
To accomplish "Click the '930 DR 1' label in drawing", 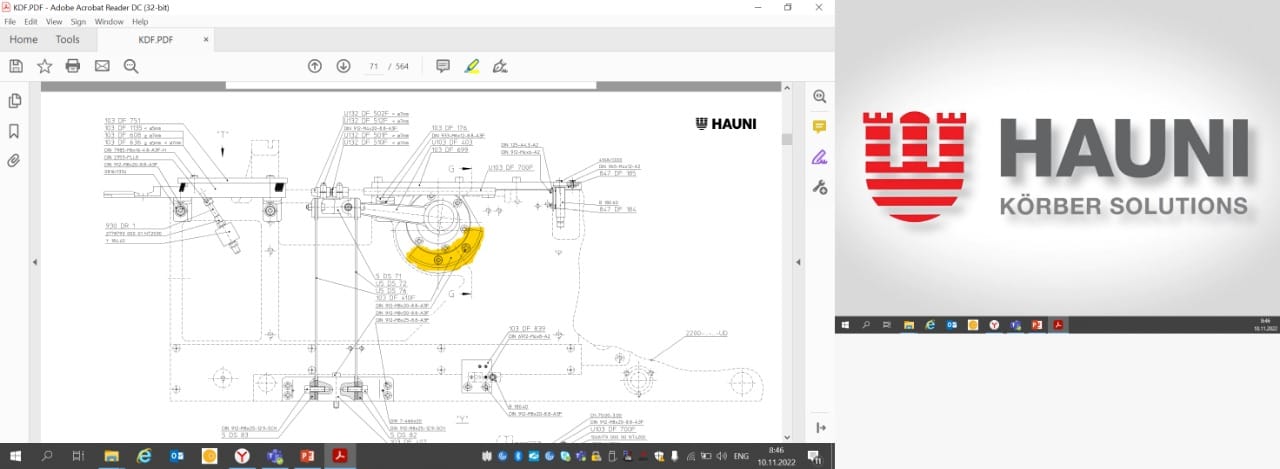I will click(120, 227).
